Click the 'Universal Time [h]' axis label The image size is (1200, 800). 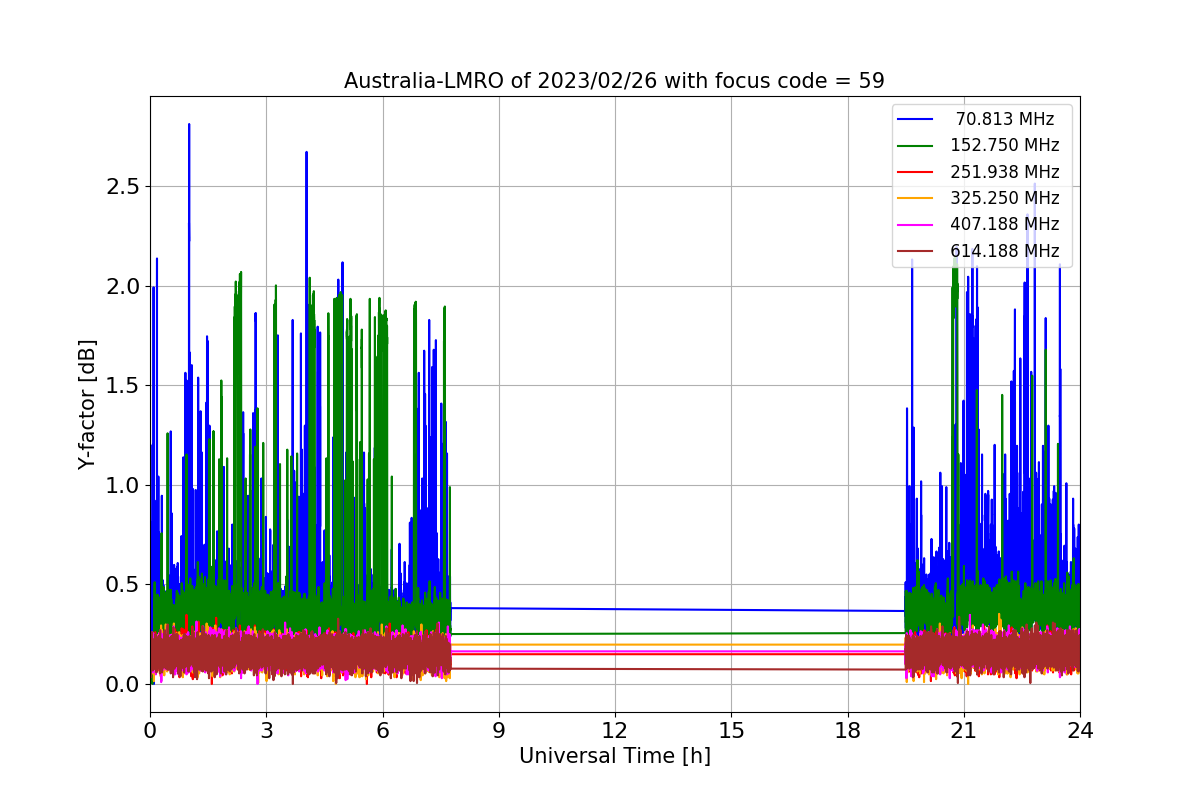615,757
